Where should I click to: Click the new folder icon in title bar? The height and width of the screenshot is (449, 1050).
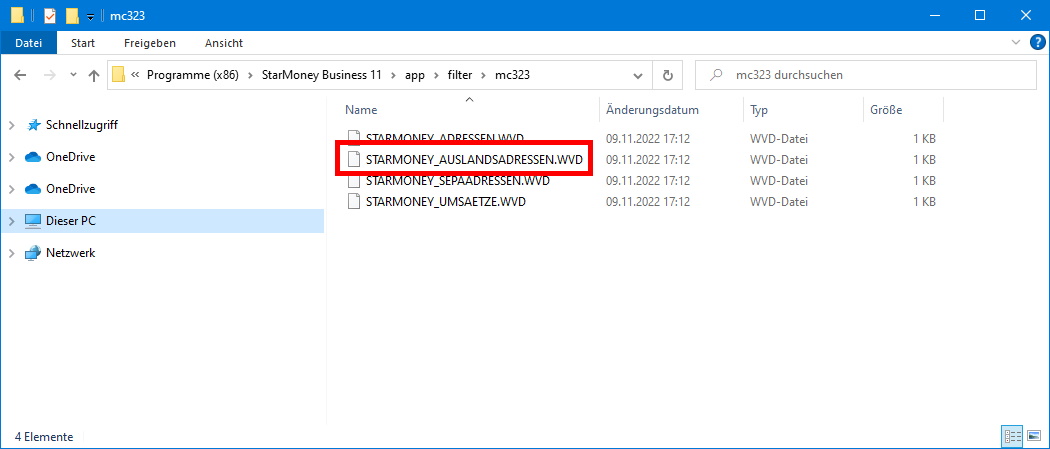pyautogui.click(x=72, y=15)
